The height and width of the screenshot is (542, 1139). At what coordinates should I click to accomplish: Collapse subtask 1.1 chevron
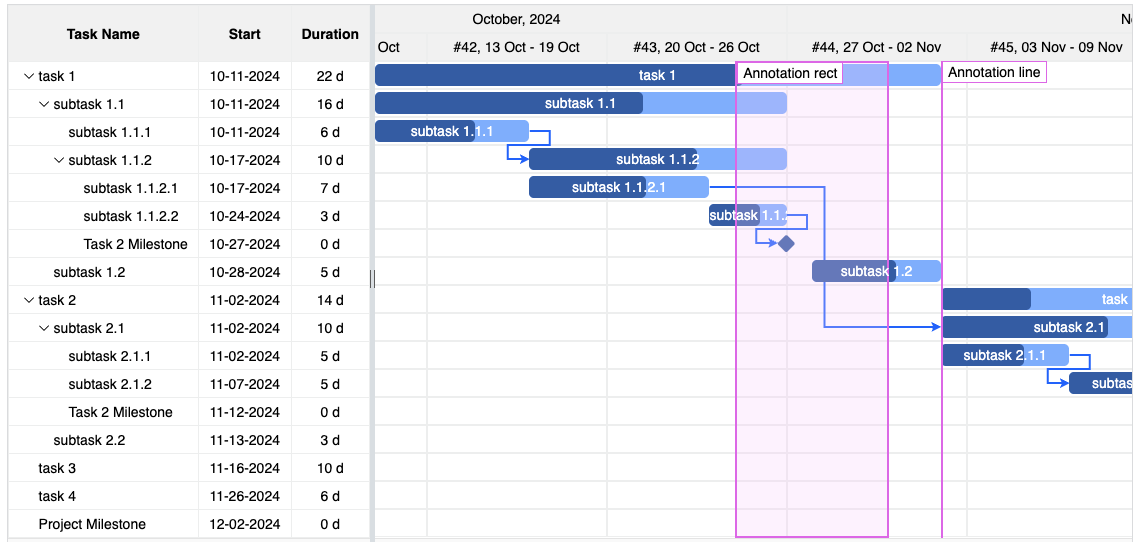[44, 104]
